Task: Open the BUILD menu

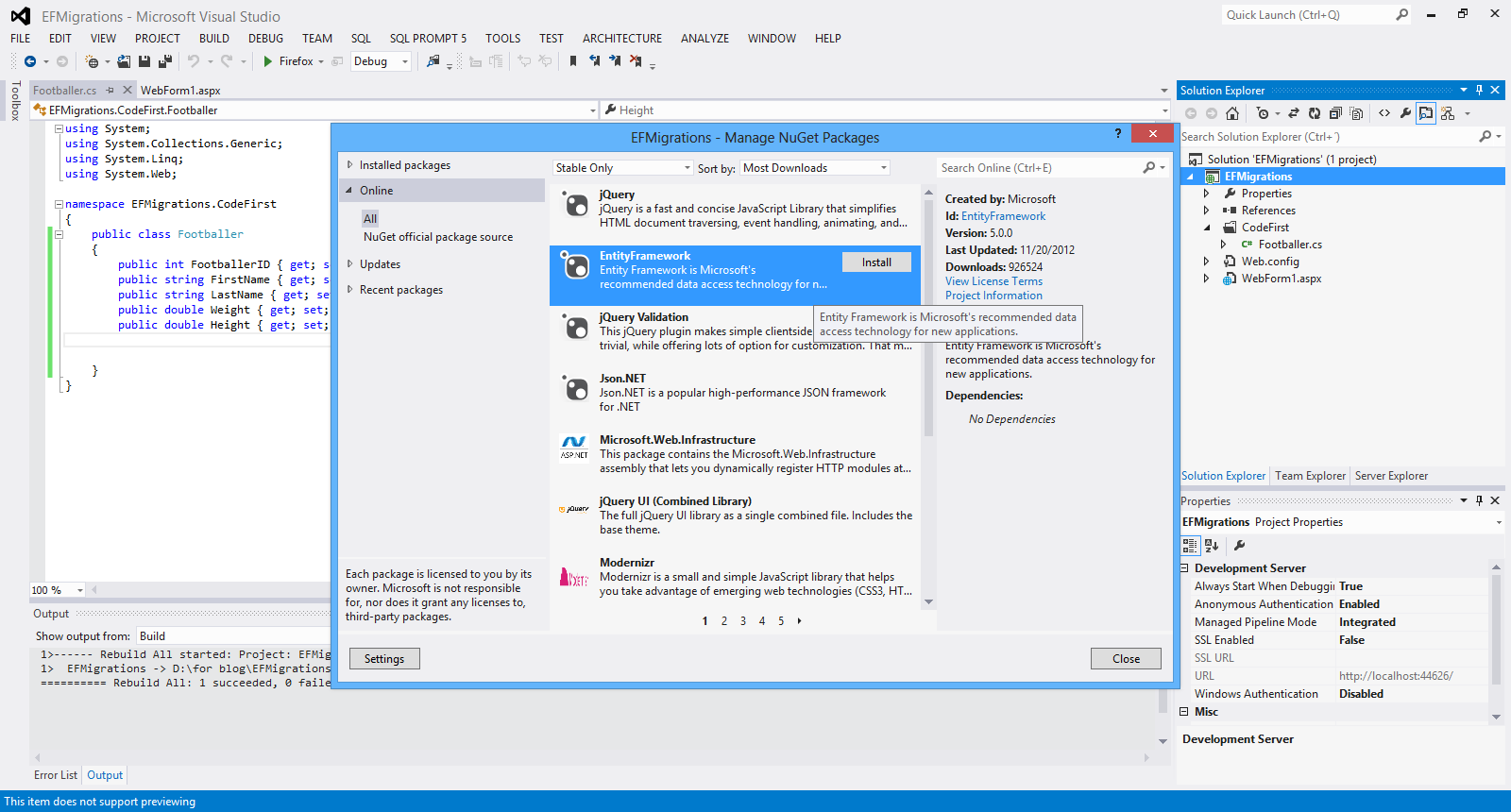Action: 214,39
